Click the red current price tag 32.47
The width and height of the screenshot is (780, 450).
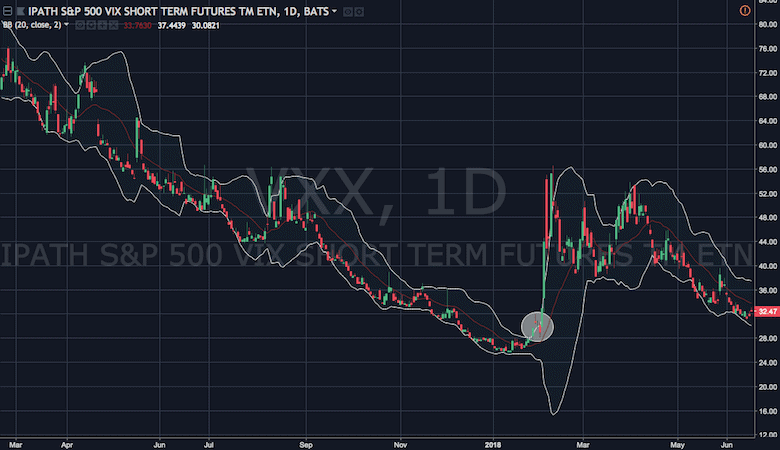[x=768, y=312]
